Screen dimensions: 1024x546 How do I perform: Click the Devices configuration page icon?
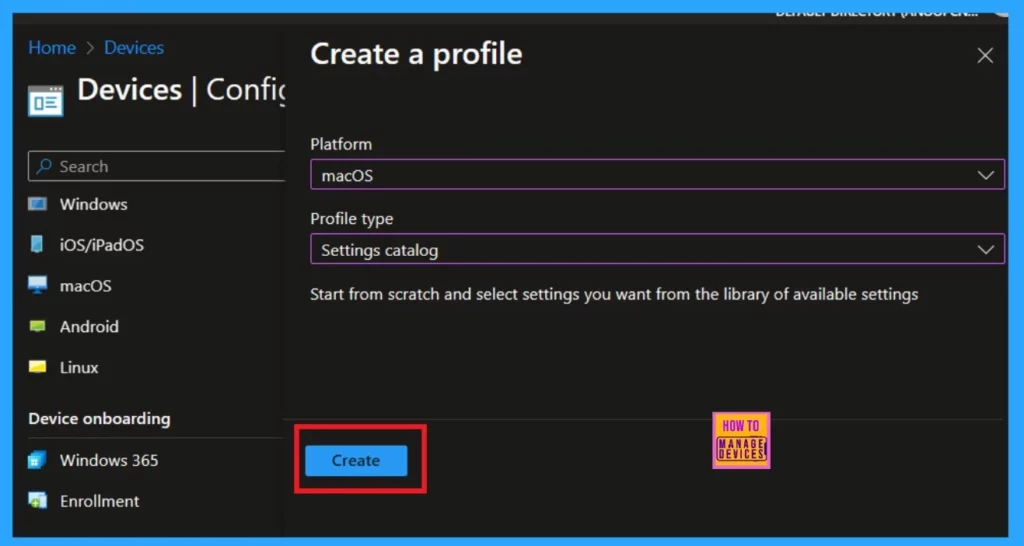(x=46, y=101)
